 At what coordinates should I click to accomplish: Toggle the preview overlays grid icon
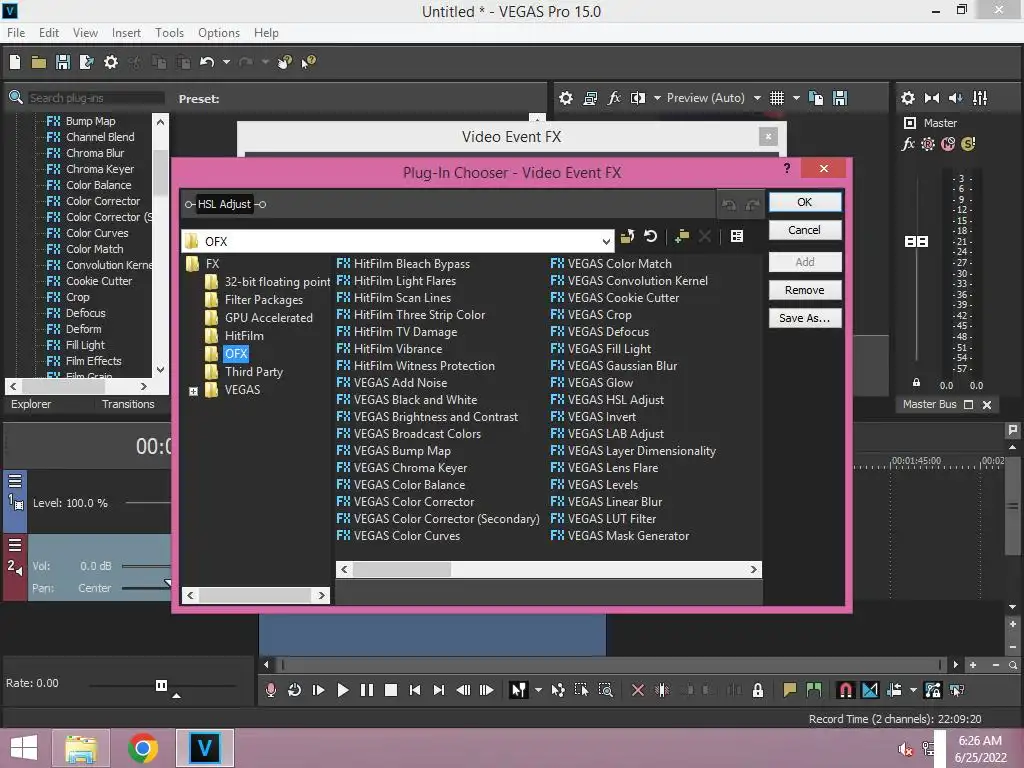(x=776, y=98)
